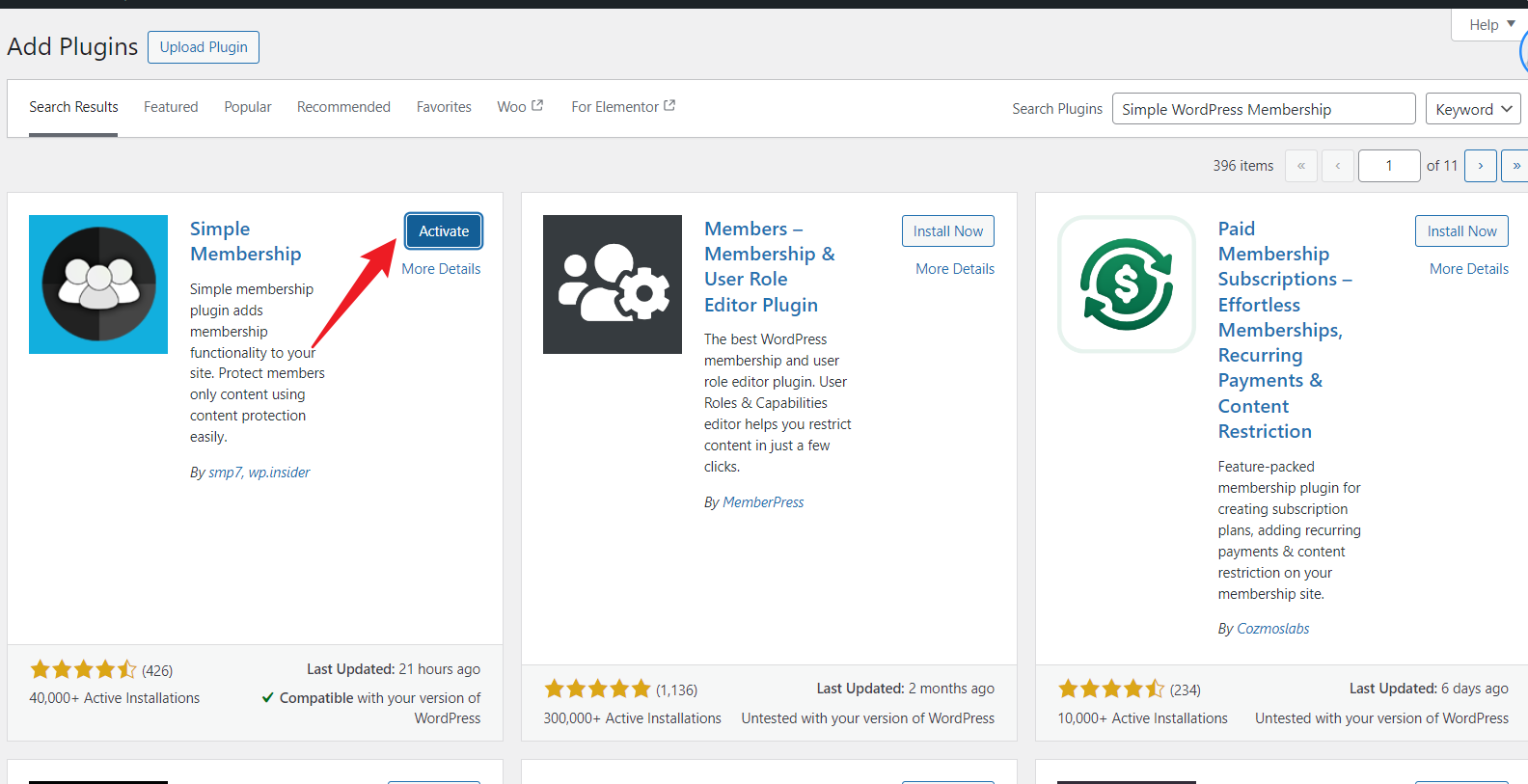Open author link smp7
Screen dimensions: 1528x784
point(225,473)
